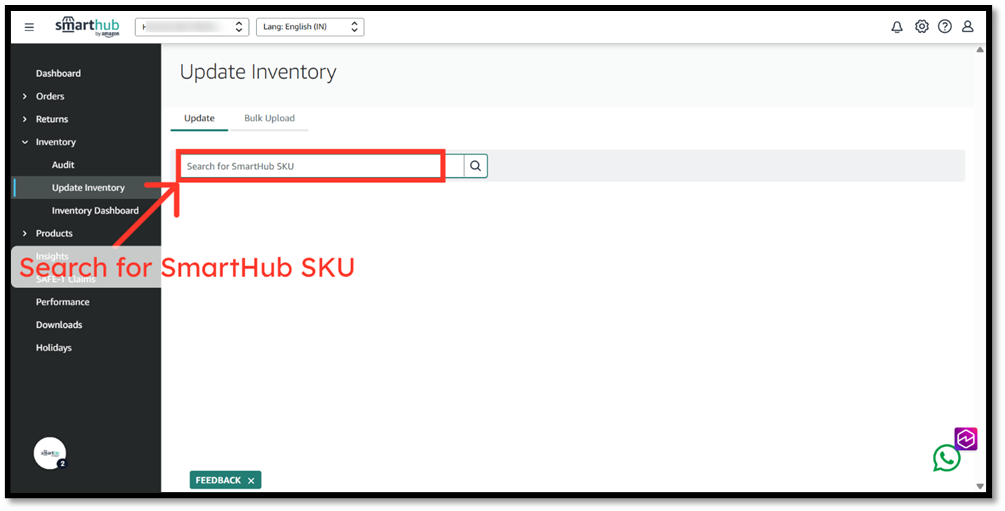Select Update Inventory in sidebar
Image resolution: width=1005 pixels, height=511 pixels.
88,188
